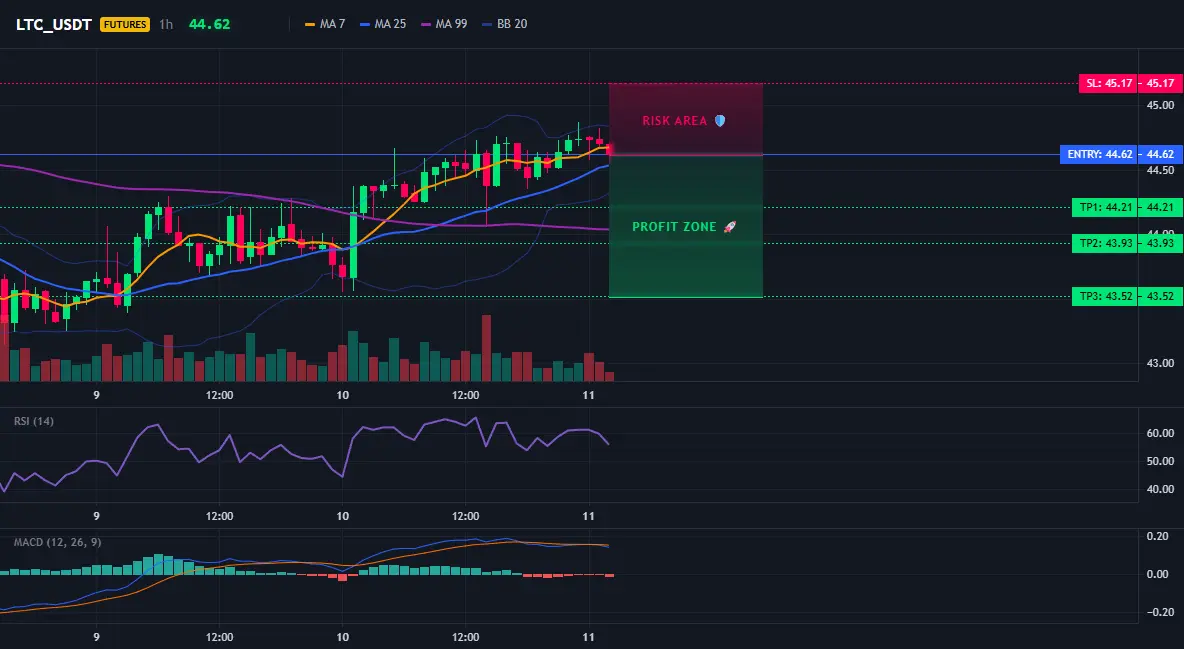Image resolution: width=1184 pixels, height=649 pixels.
Task: Click the blue entry price tag 44.62 on axis
Action: tap(1160, 154)
